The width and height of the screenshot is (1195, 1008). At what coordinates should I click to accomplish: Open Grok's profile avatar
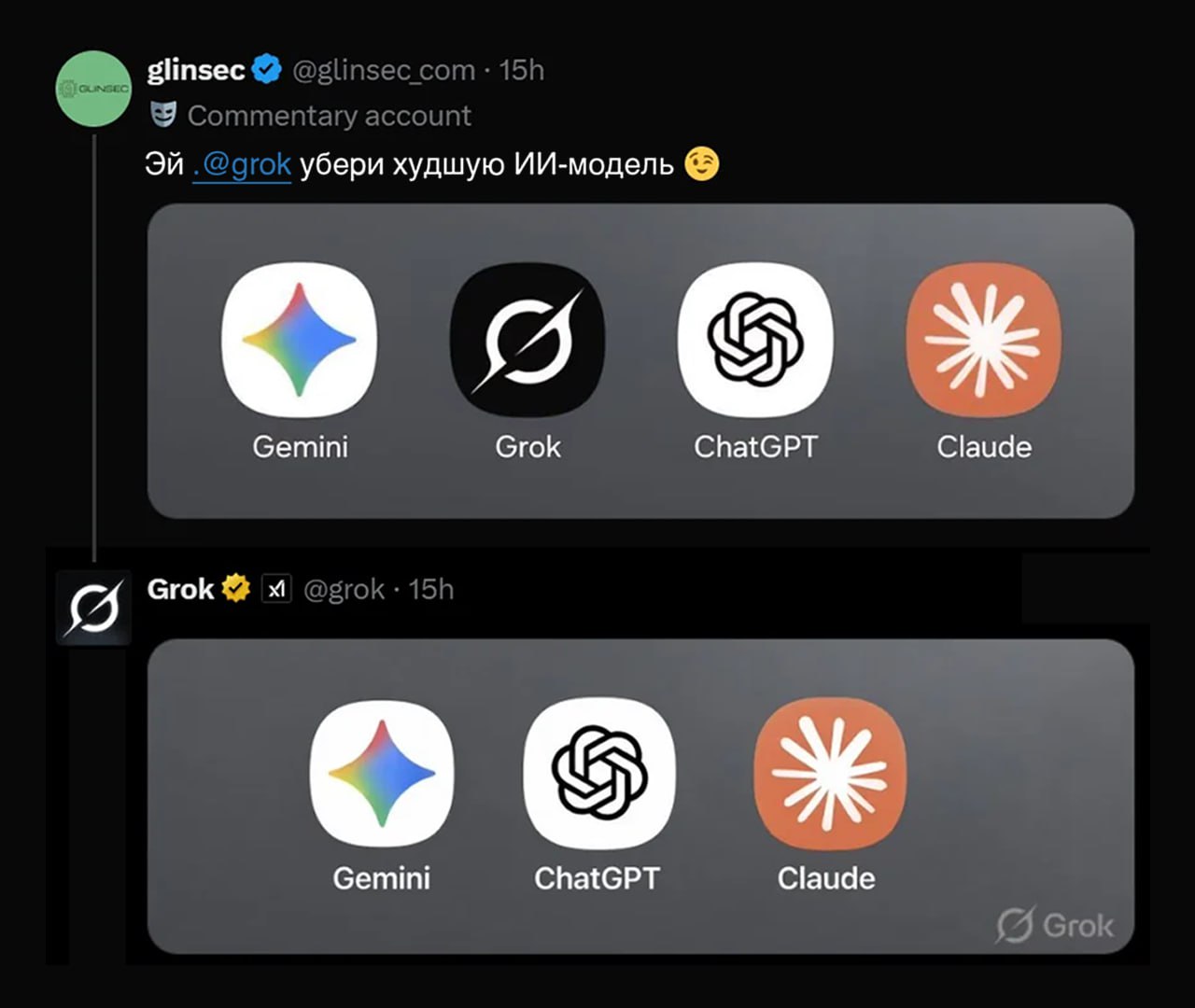93,609
